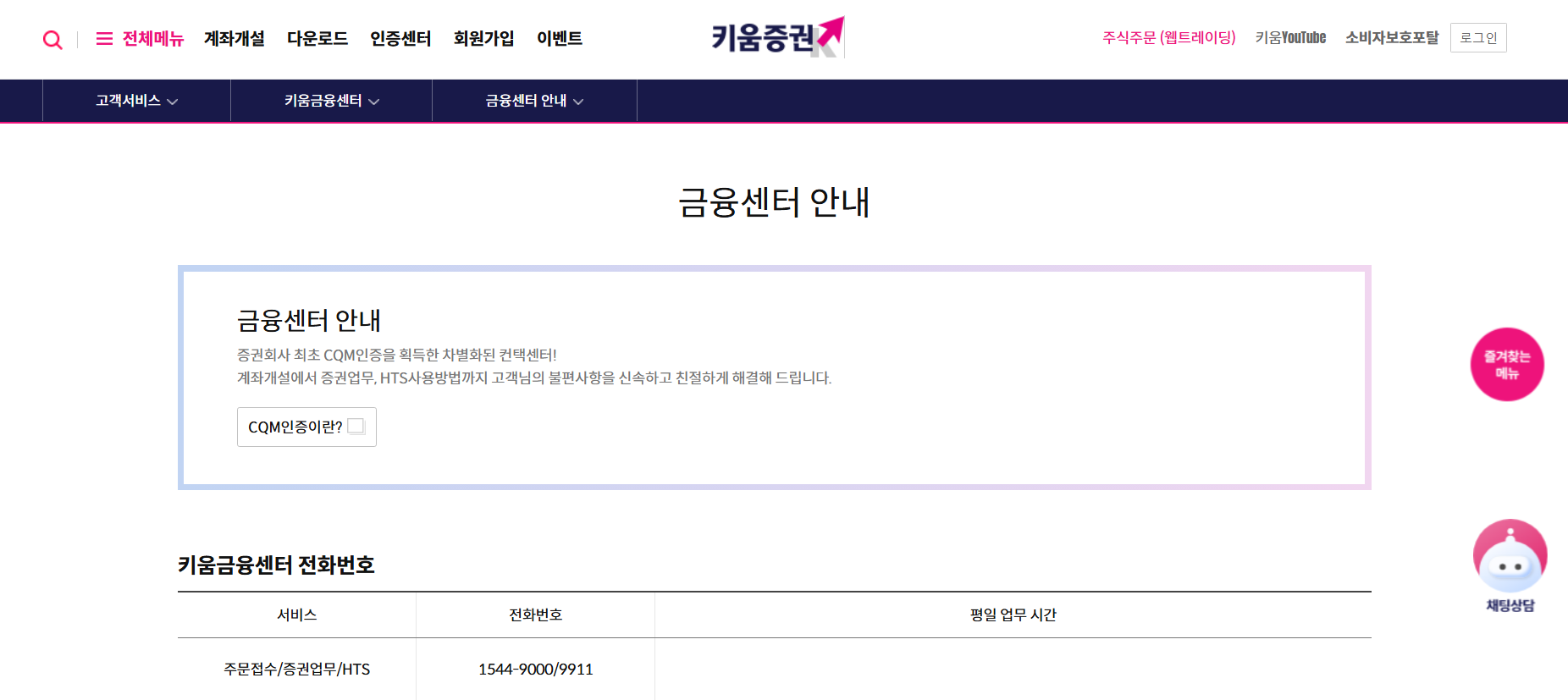The image size is (1568, 700).
Task: Open the search magnifier icon
Action: [x=52, y=40]
